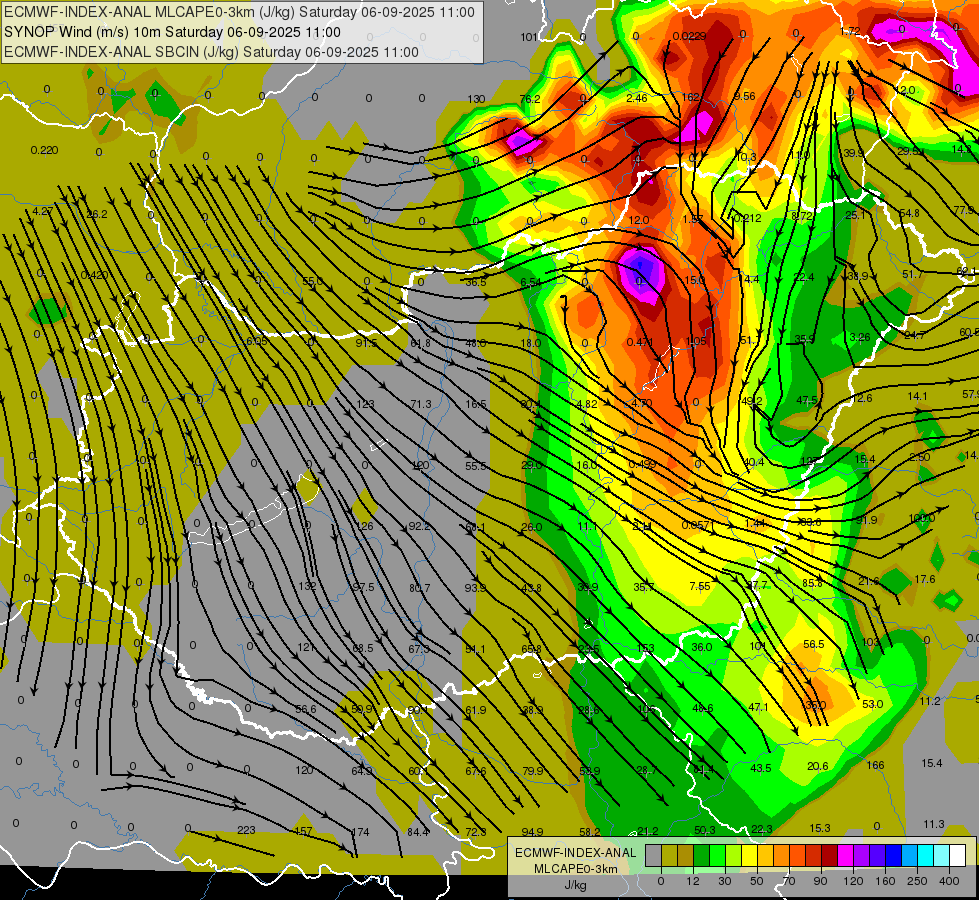Click the map value 0.420

[x=94, y=275]
